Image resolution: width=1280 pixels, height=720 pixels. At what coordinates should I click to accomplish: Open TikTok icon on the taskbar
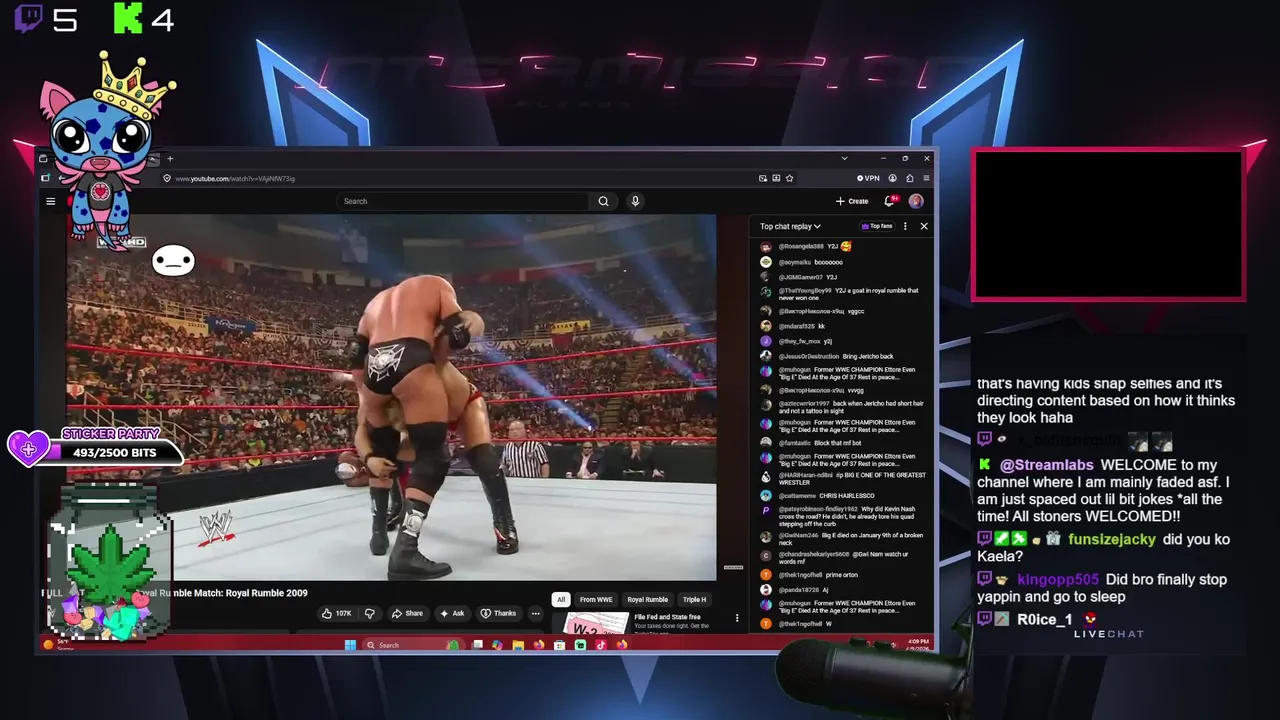coord(601,645)
